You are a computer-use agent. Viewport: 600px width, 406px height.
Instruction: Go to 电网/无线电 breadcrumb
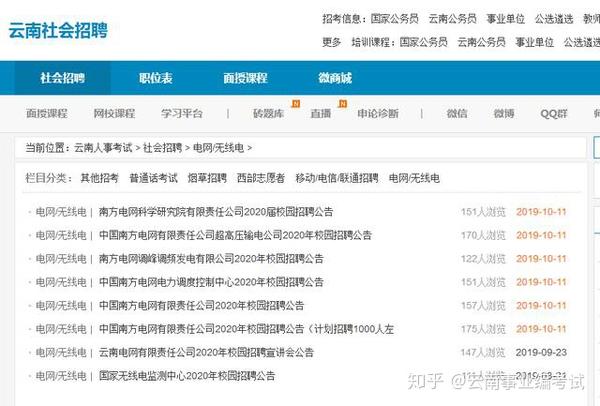click(x=218, y=148)
